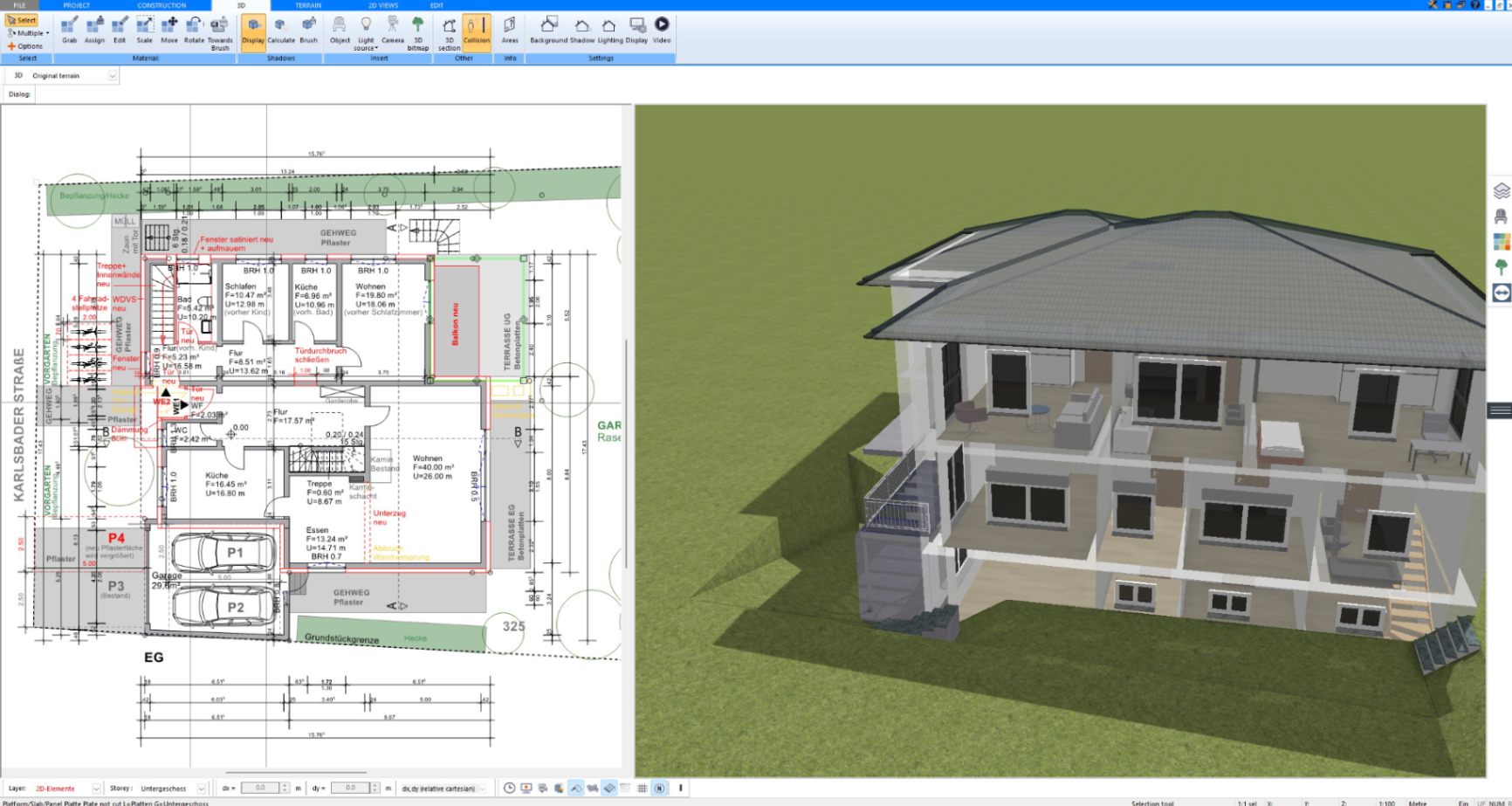Select the shadow Brush tool
Viewport: 1512px width, 806px height.
pyautogui.click(x=309, y=30)
